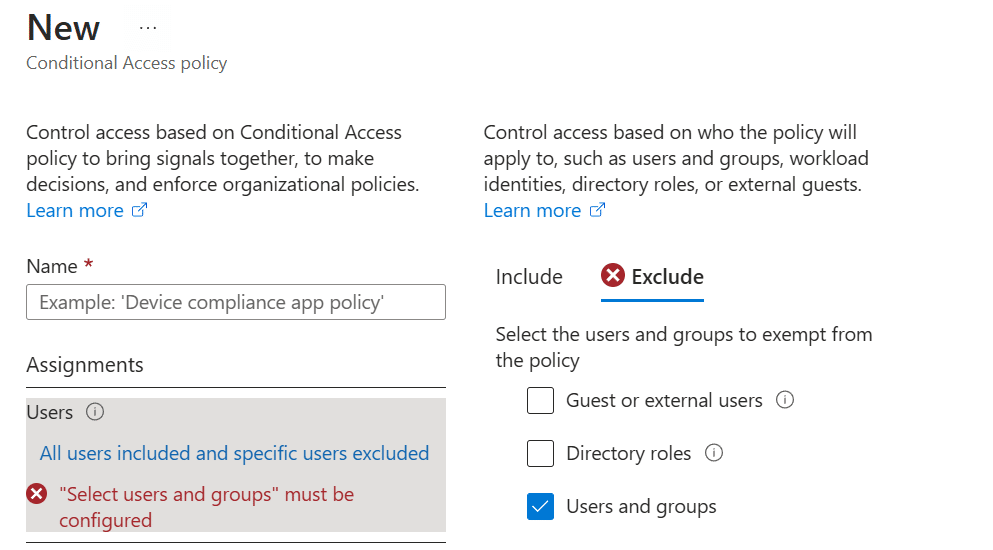
Task: Click info icon beside Guest or external users
Action: coord(785,400)
